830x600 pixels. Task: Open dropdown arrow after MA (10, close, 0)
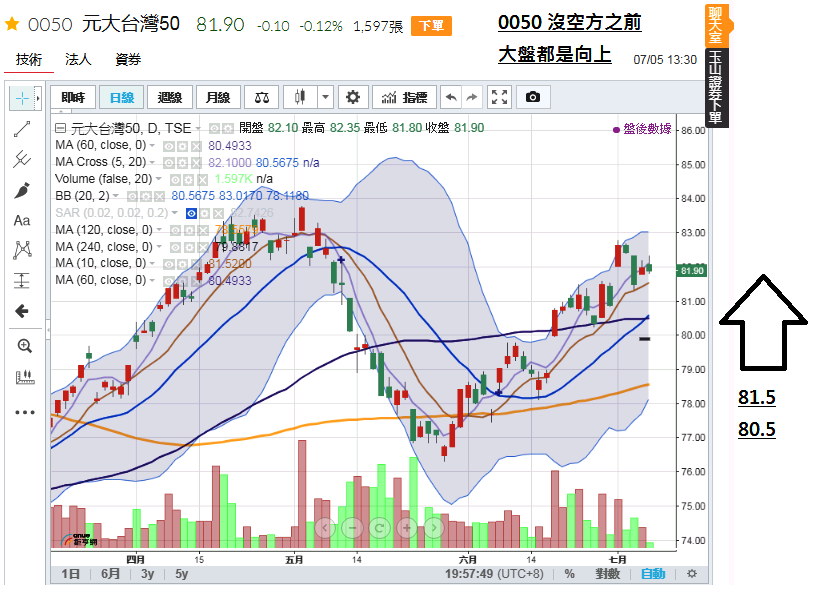pos(152,263)
